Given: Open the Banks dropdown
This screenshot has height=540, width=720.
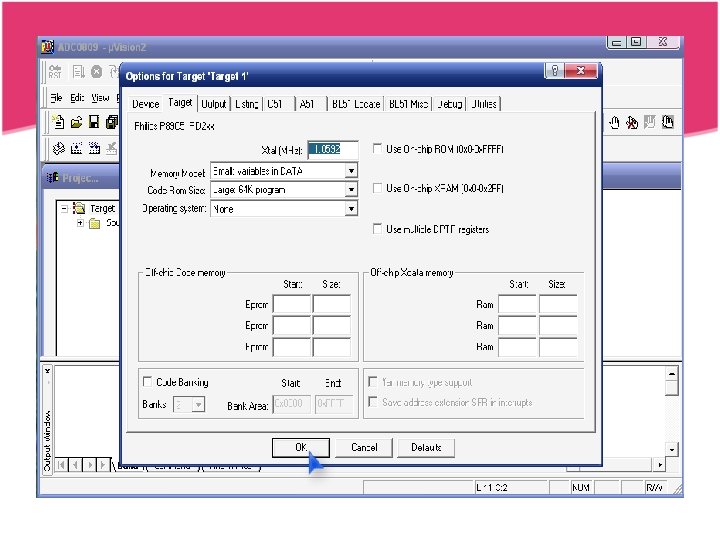Looking at the screenshot, I should [198, 405].
